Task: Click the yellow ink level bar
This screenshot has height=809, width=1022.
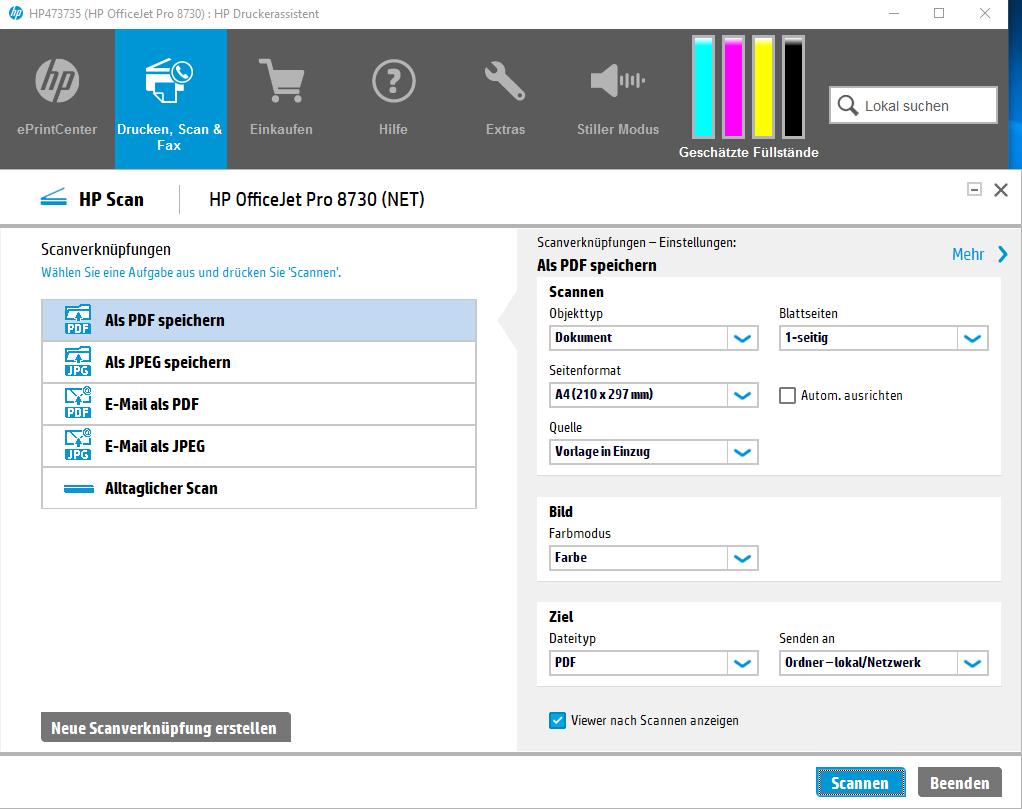Action: pyautogui.click(x=763, y=87)
